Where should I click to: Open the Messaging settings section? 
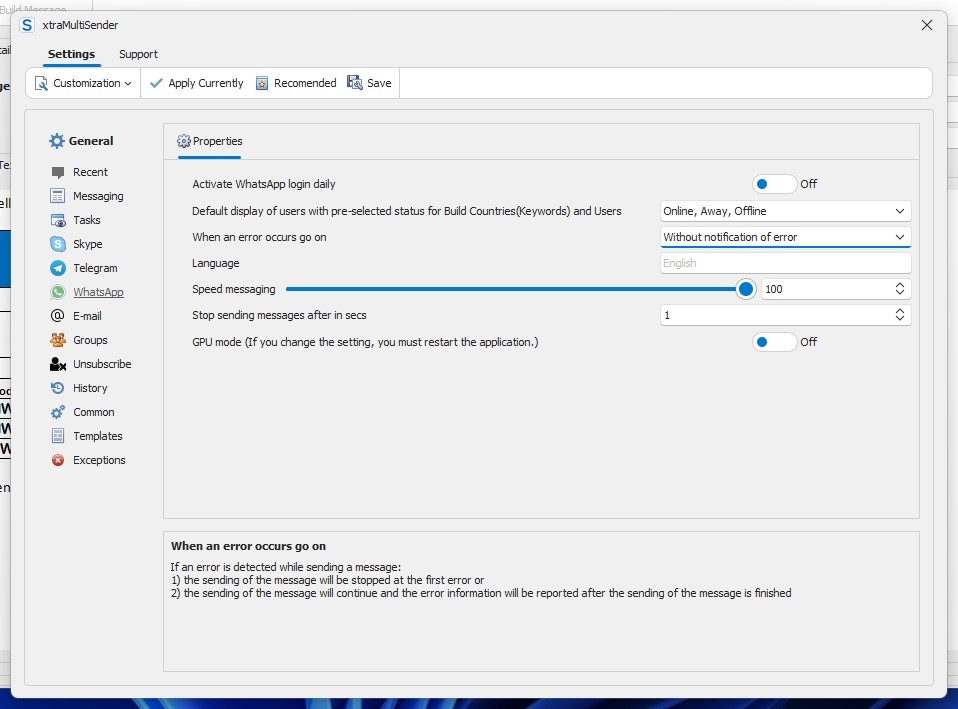click(87, 196)
